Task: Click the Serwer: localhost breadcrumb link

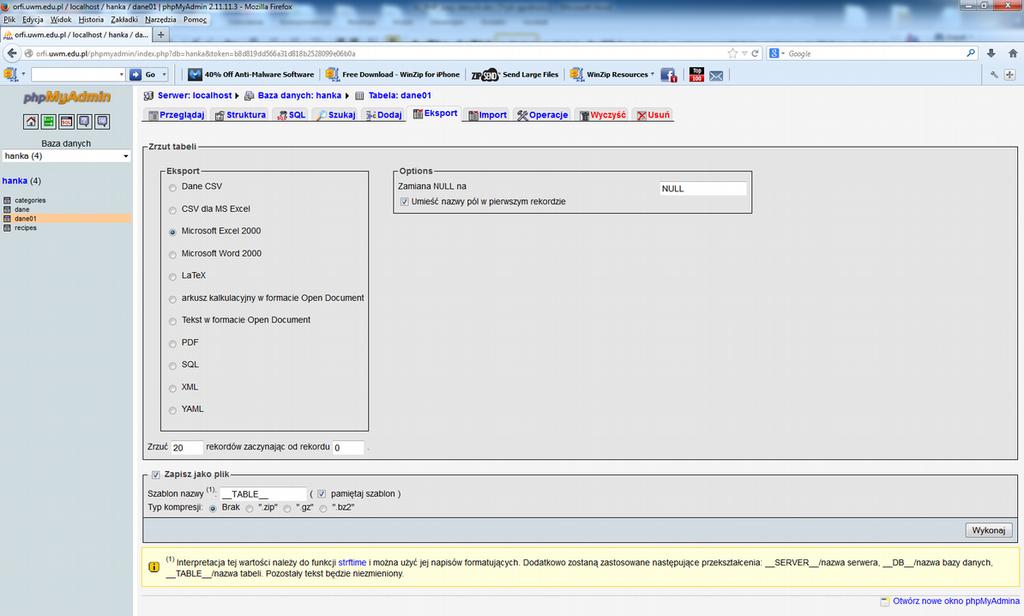Action: pyautogui.click(x=195, y=95)
